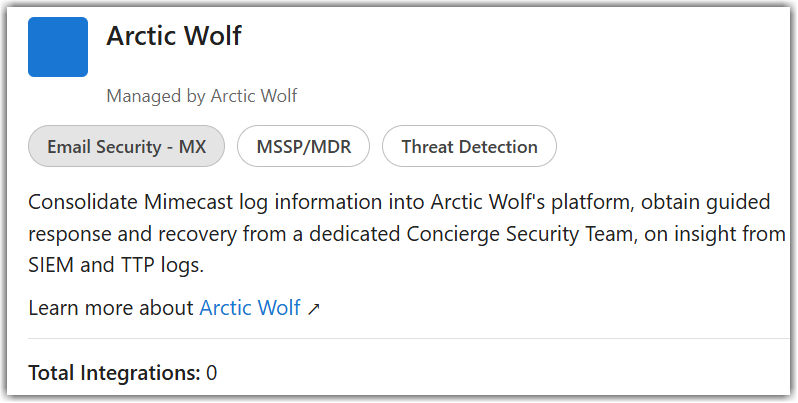
Task: Select the Threat Detection tag
Action: [469, 146]
